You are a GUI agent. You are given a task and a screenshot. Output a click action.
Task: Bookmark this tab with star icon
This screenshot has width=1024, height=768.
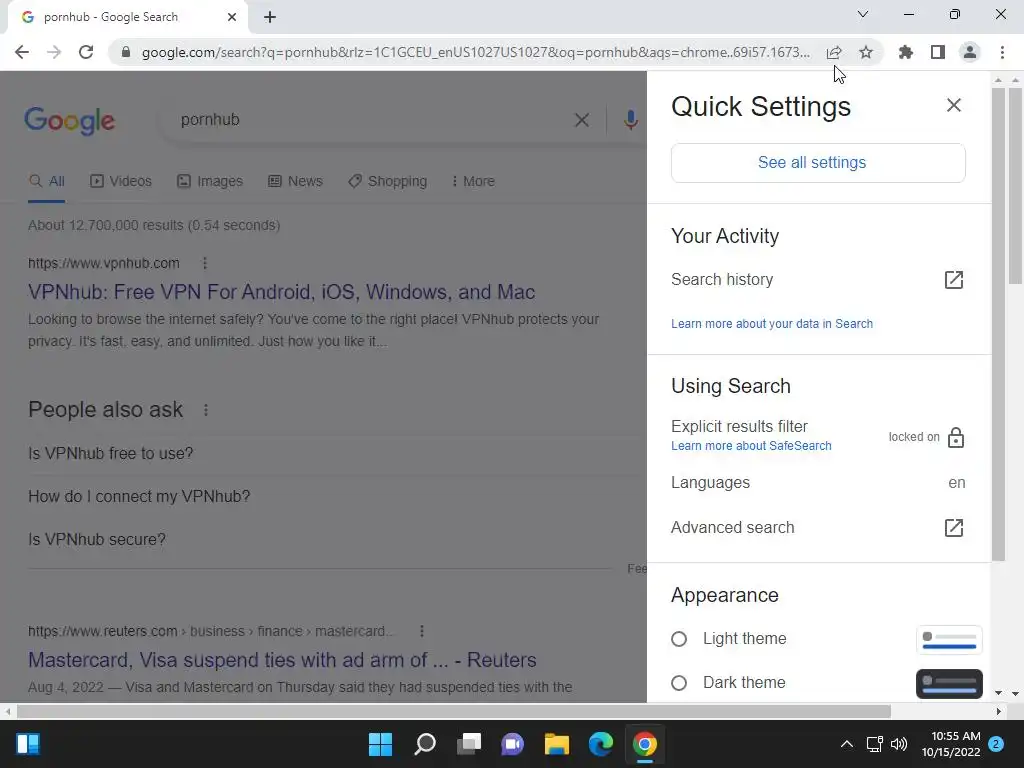[x=866, y=52]
